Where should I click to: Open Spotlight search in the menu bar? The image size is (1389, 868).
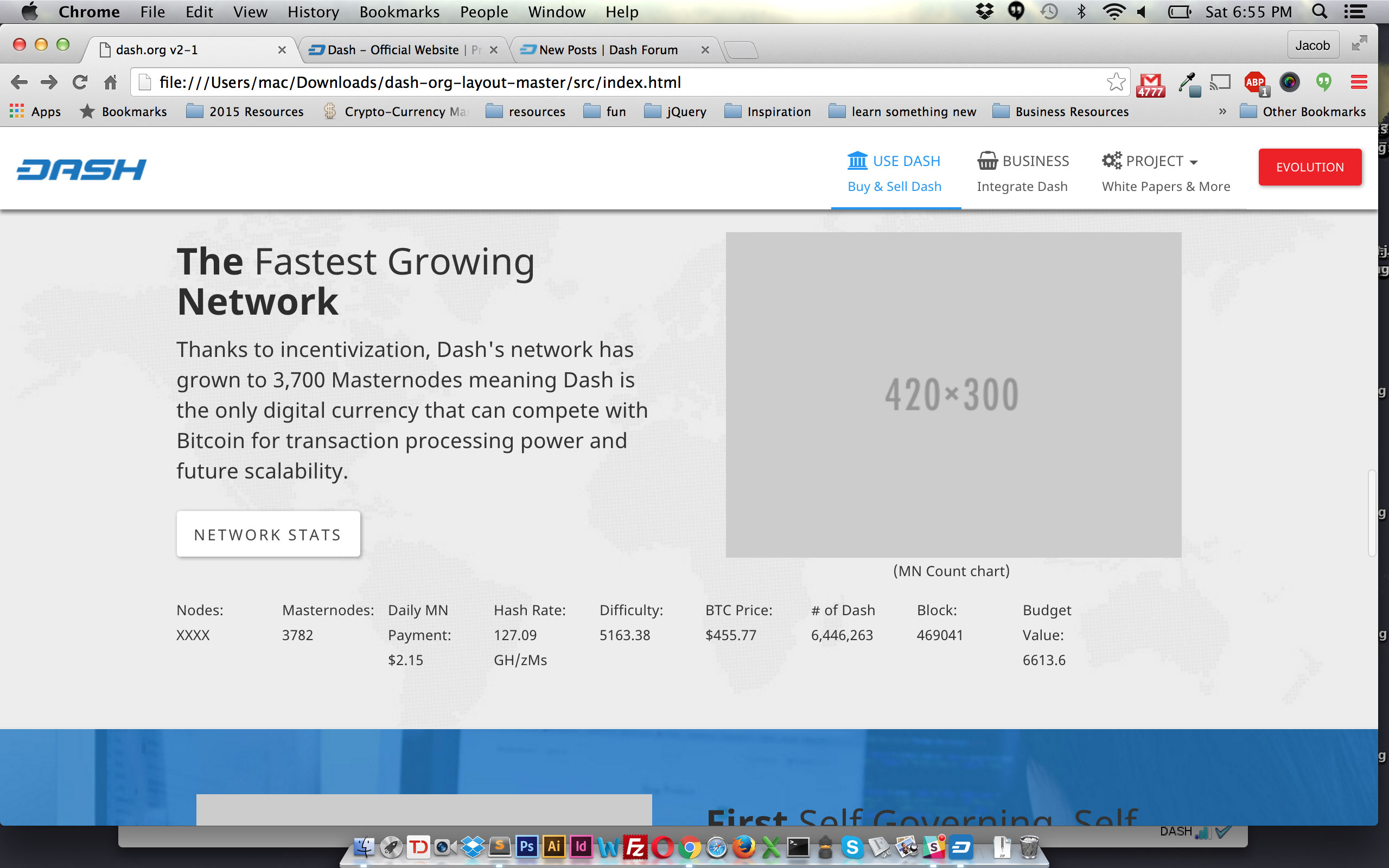(1320, 11)
